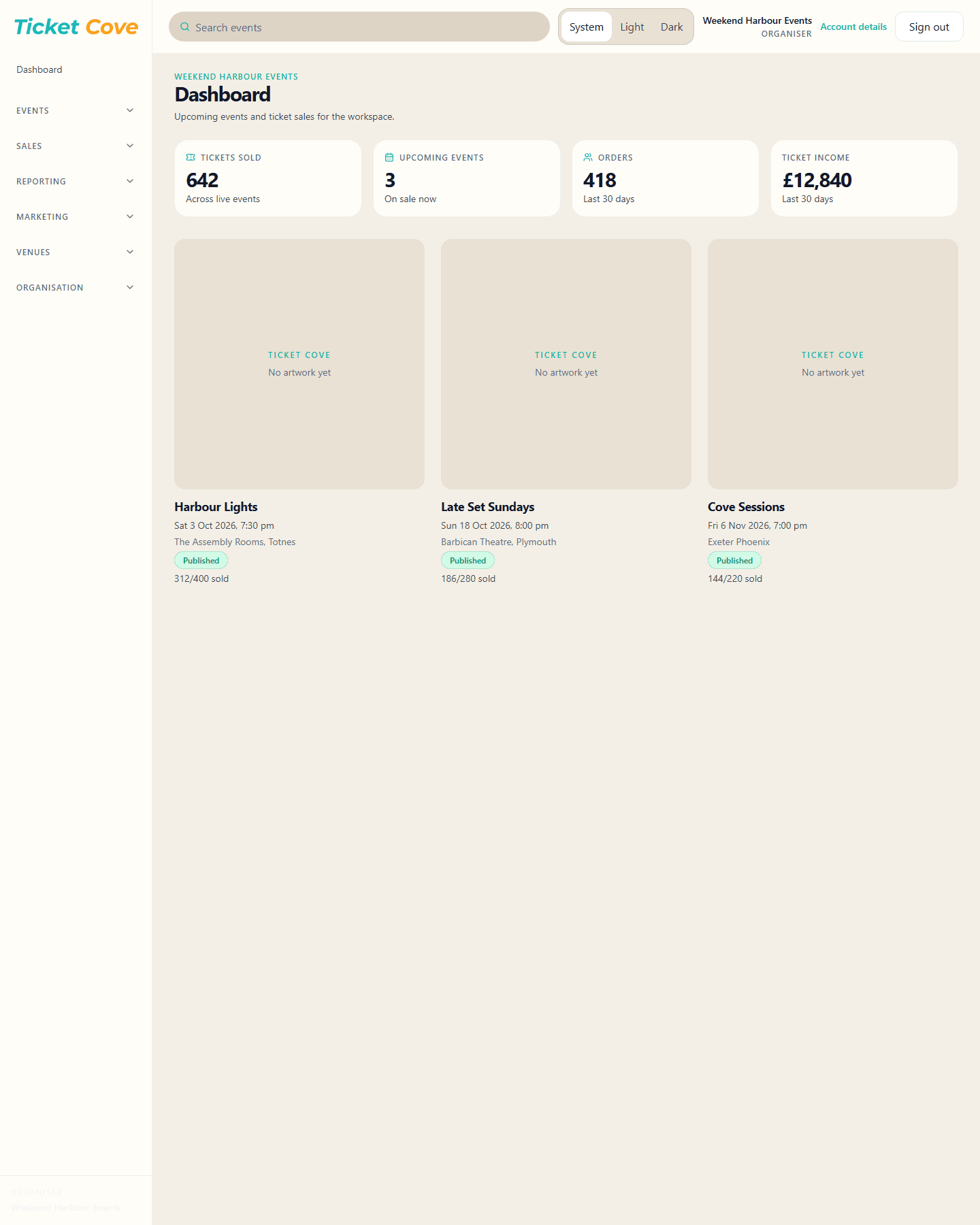
Task: Open the Late Set Sundays event title
Action: click(487, 507)
